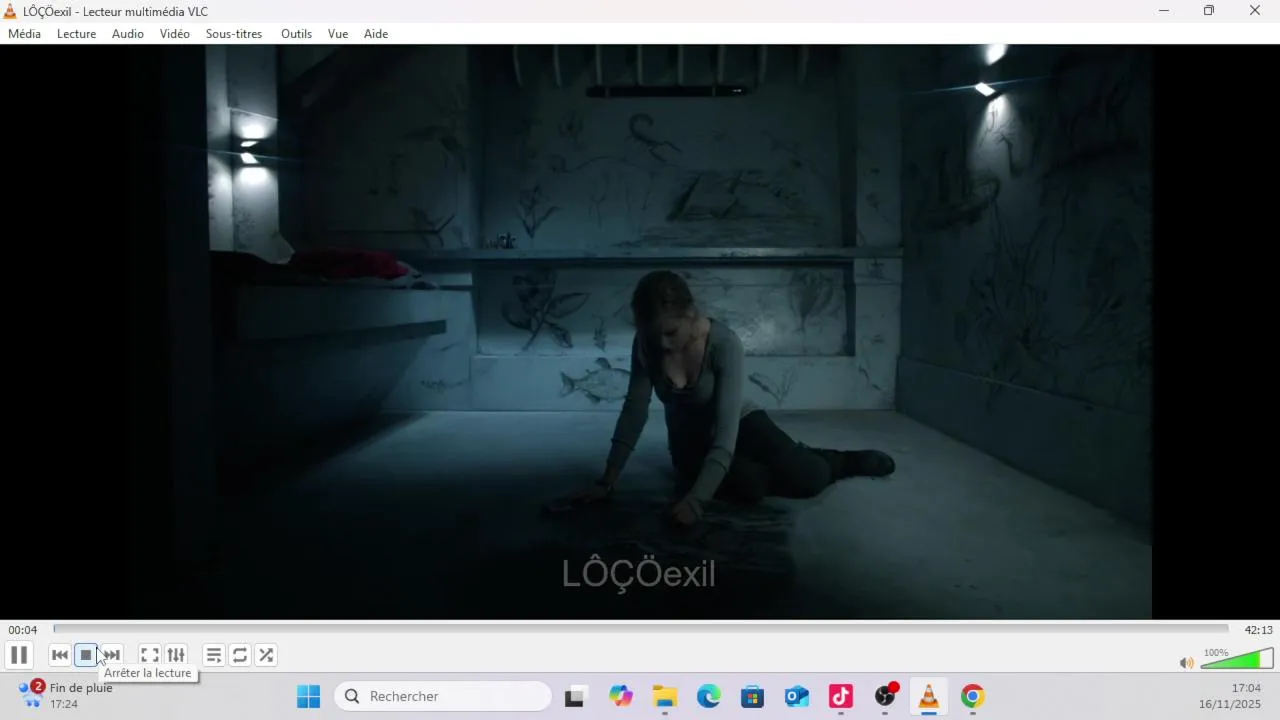Click the video display area
Viewport: 1280px width, 720px height.
(x=640, y=331)
